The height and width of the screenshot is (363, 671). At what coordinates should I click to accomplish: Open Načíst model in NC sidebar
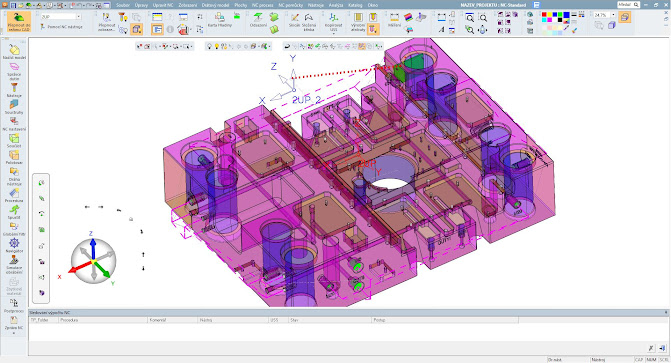click(14, 51)
